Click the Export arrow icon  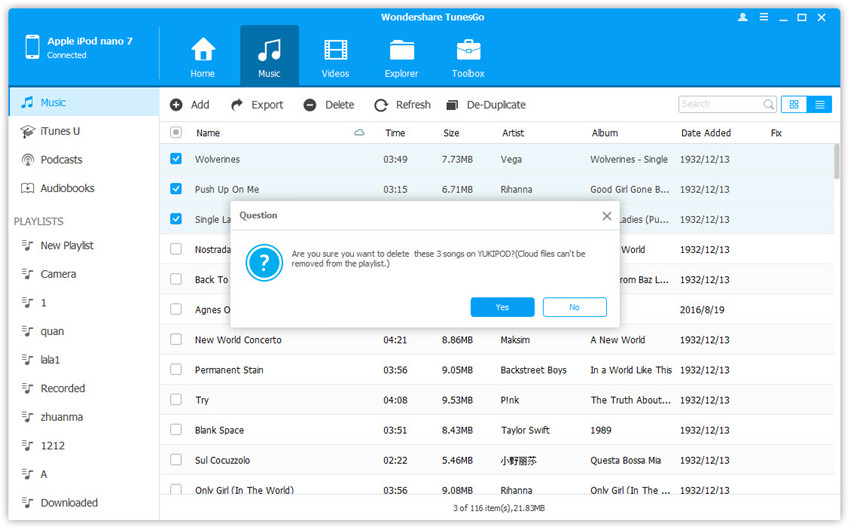pyautogui.click(x=237, y=105)
